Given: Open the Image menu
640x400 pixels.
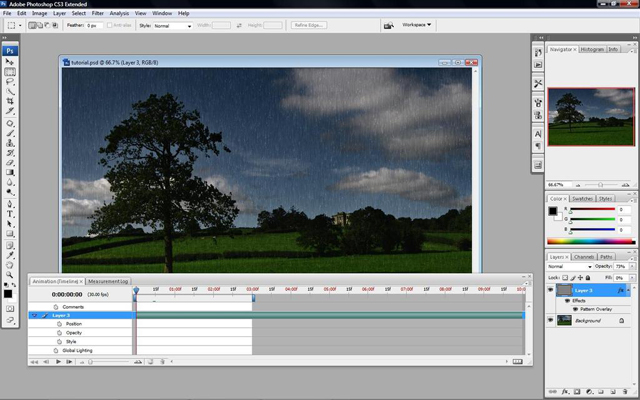Looking at the screenshot, I should coord(40,13).
